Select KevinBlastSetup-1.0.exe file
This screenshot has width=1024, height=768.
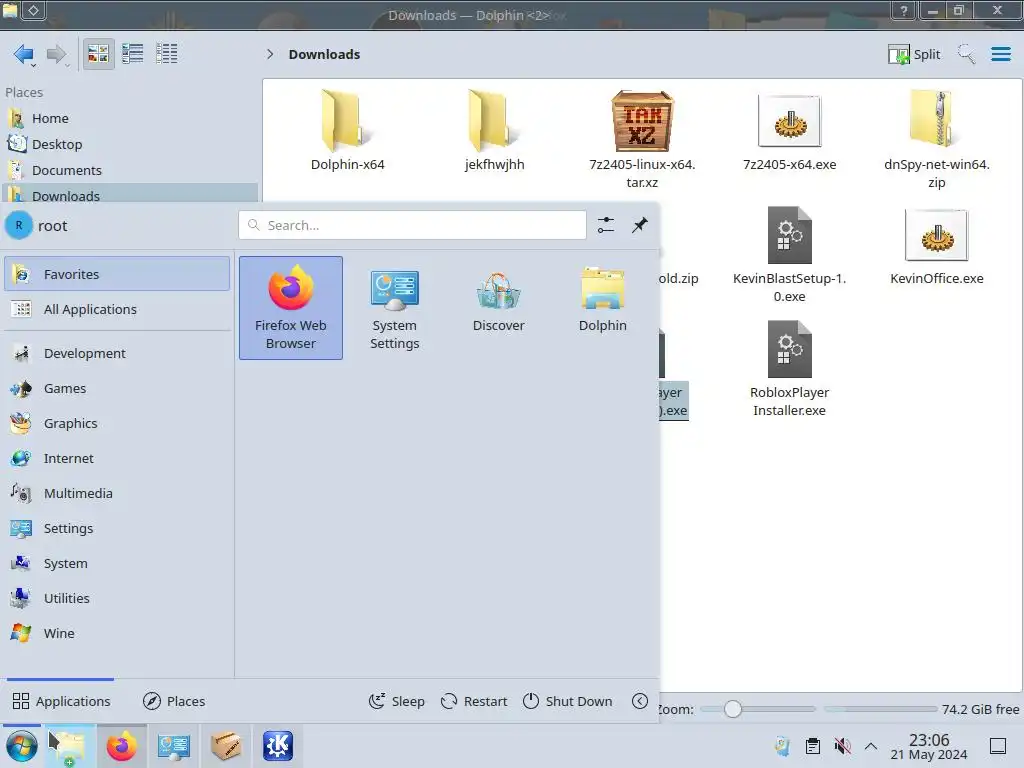790,255
